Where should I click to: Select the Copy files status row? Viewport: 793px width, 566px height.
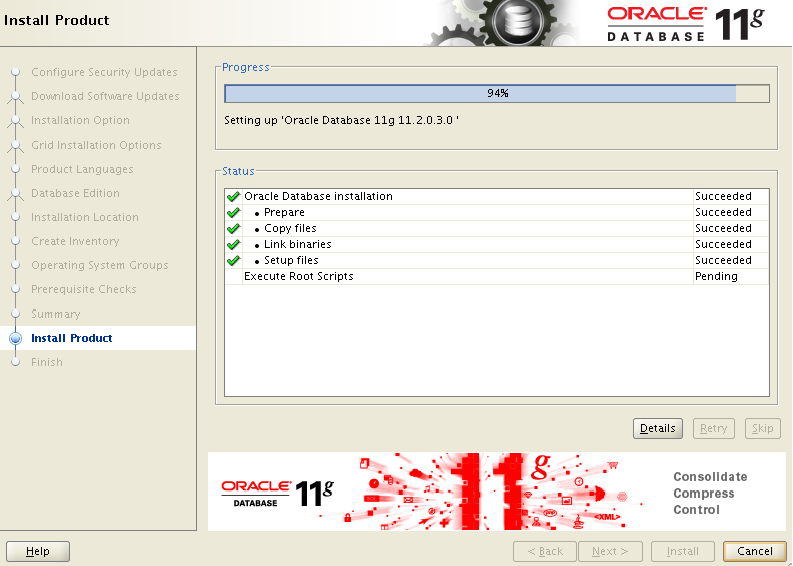coord(497,229)
